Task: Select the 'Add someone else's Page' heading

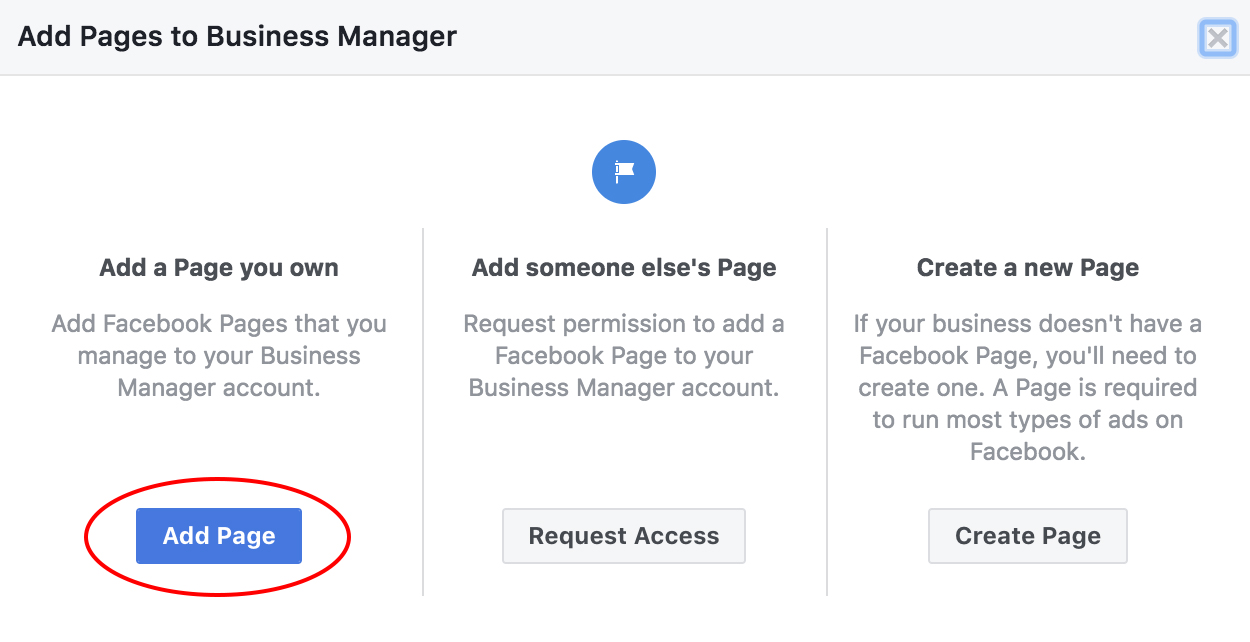Action: [x=624, y=268]
